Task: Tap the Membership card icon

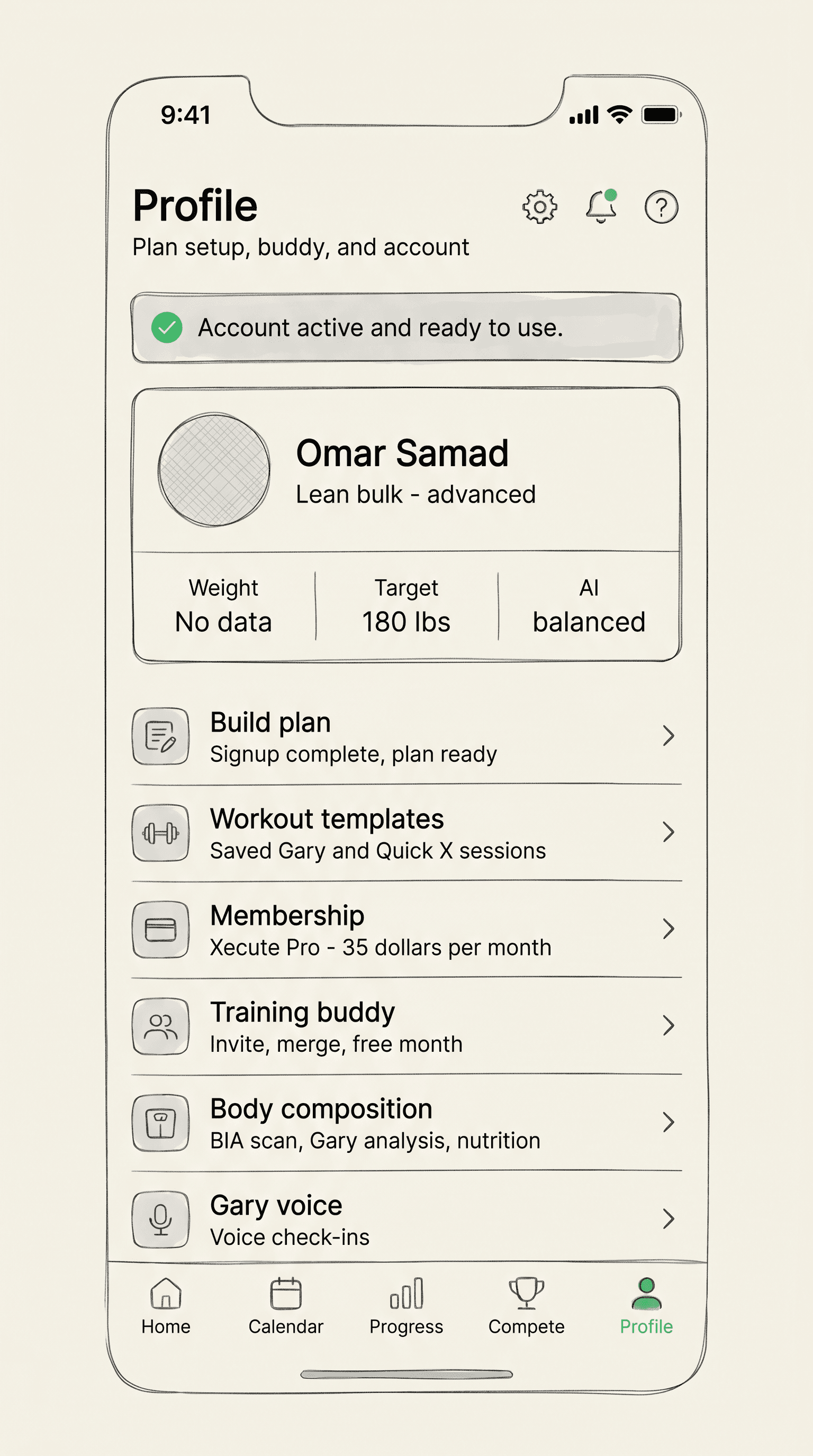Action: tap(160, 929)
